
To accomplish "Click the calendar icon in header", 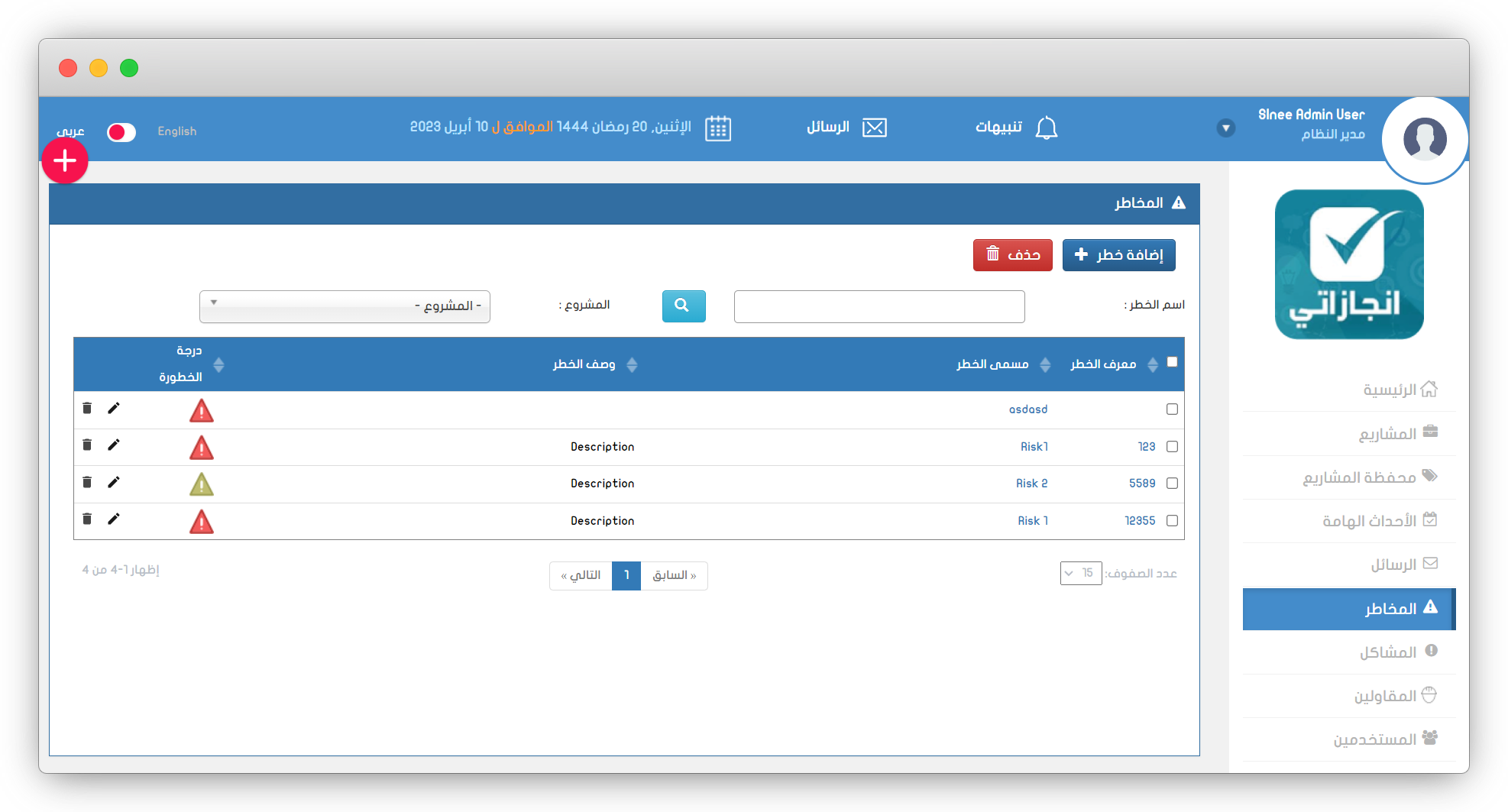I will click(x=717, y=128).
